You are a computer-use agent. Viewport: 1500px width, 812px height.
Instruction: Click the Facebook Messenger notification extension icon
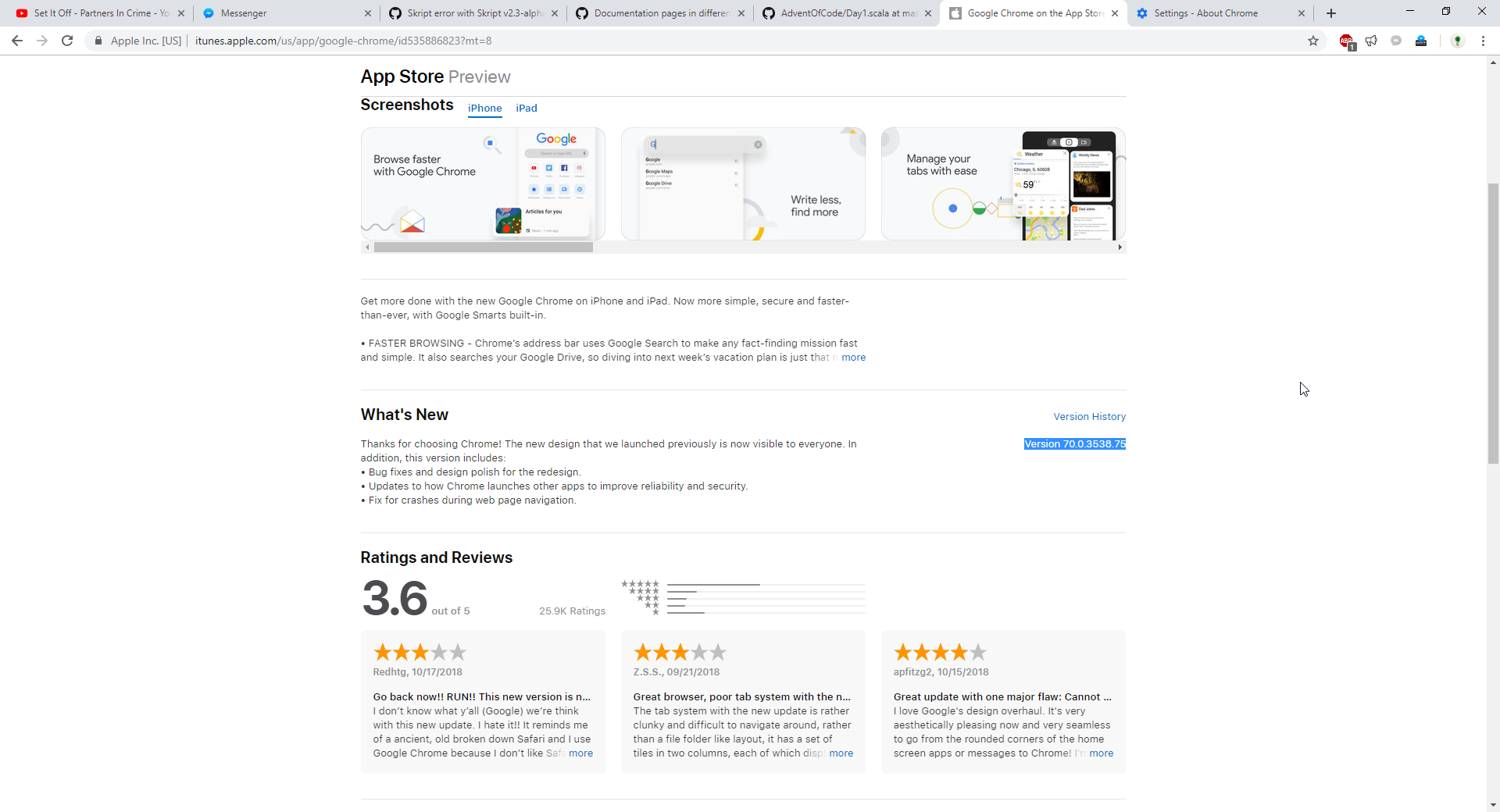(1422, 41)
